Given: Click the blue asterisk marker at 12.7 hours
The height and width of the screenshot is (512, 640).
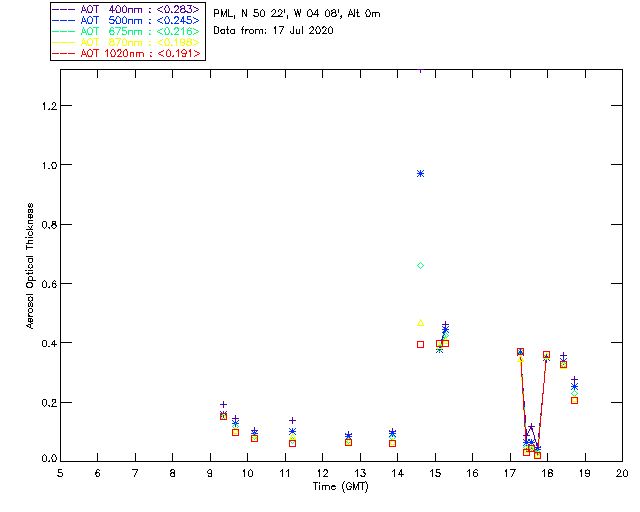Looking at the screenshot, I should pyautogui.click(x=348, y=435).
